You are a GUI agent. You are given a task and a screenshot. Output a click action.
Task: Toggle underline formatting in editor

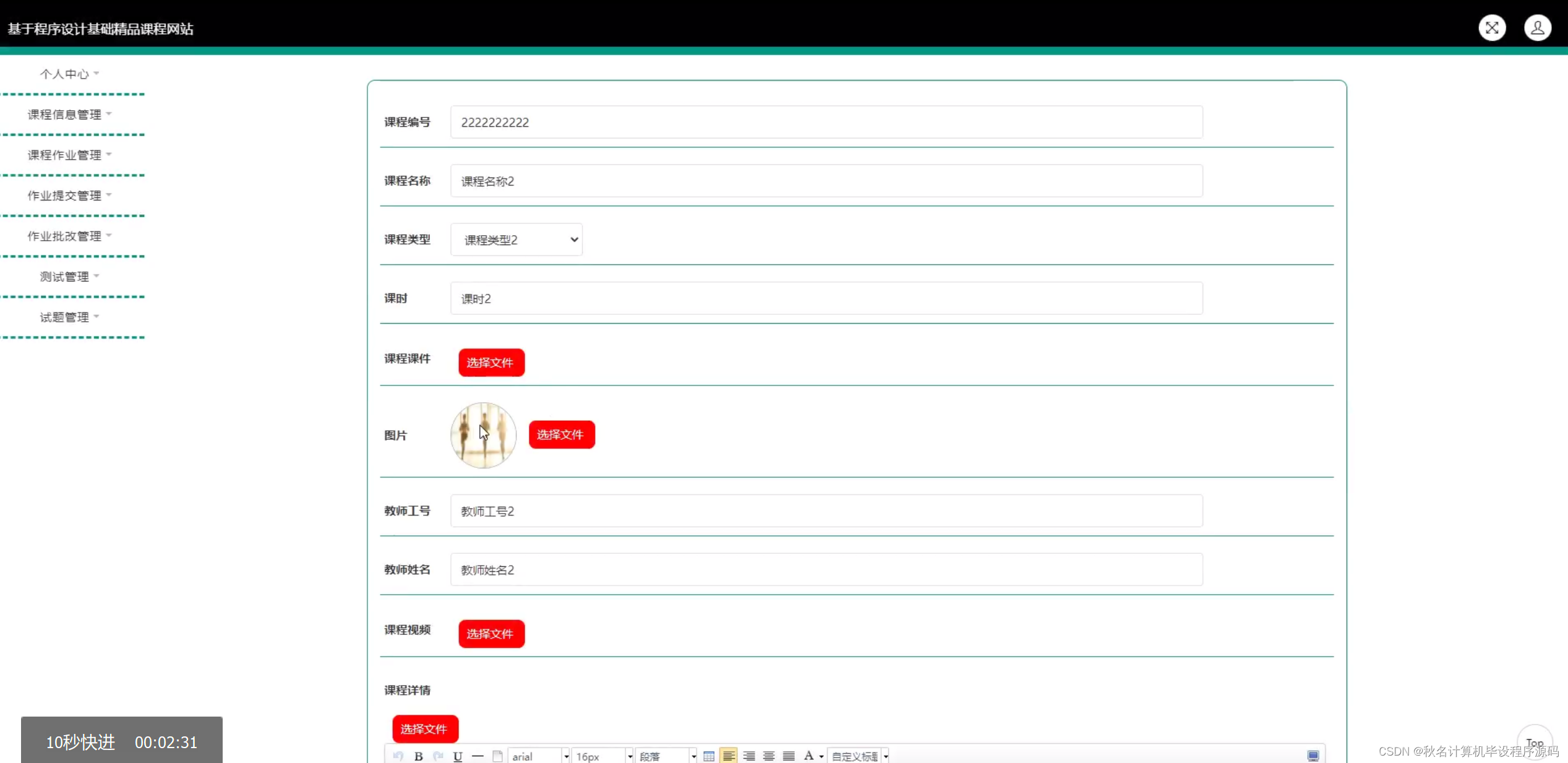point(458,756)
